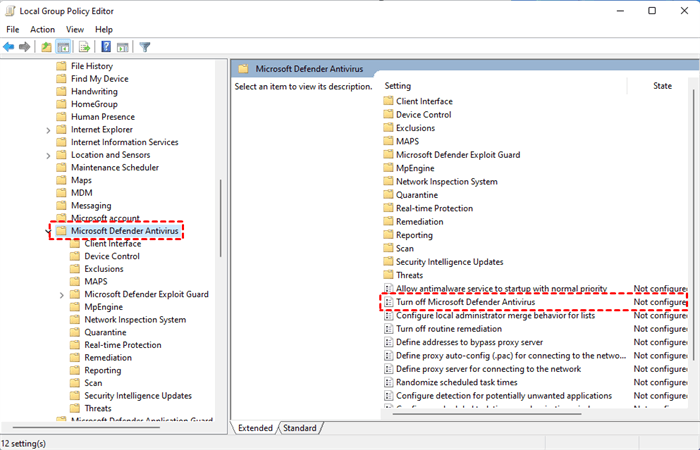
Task: Select Scan folder in right pane
Action: pos(404,249)
